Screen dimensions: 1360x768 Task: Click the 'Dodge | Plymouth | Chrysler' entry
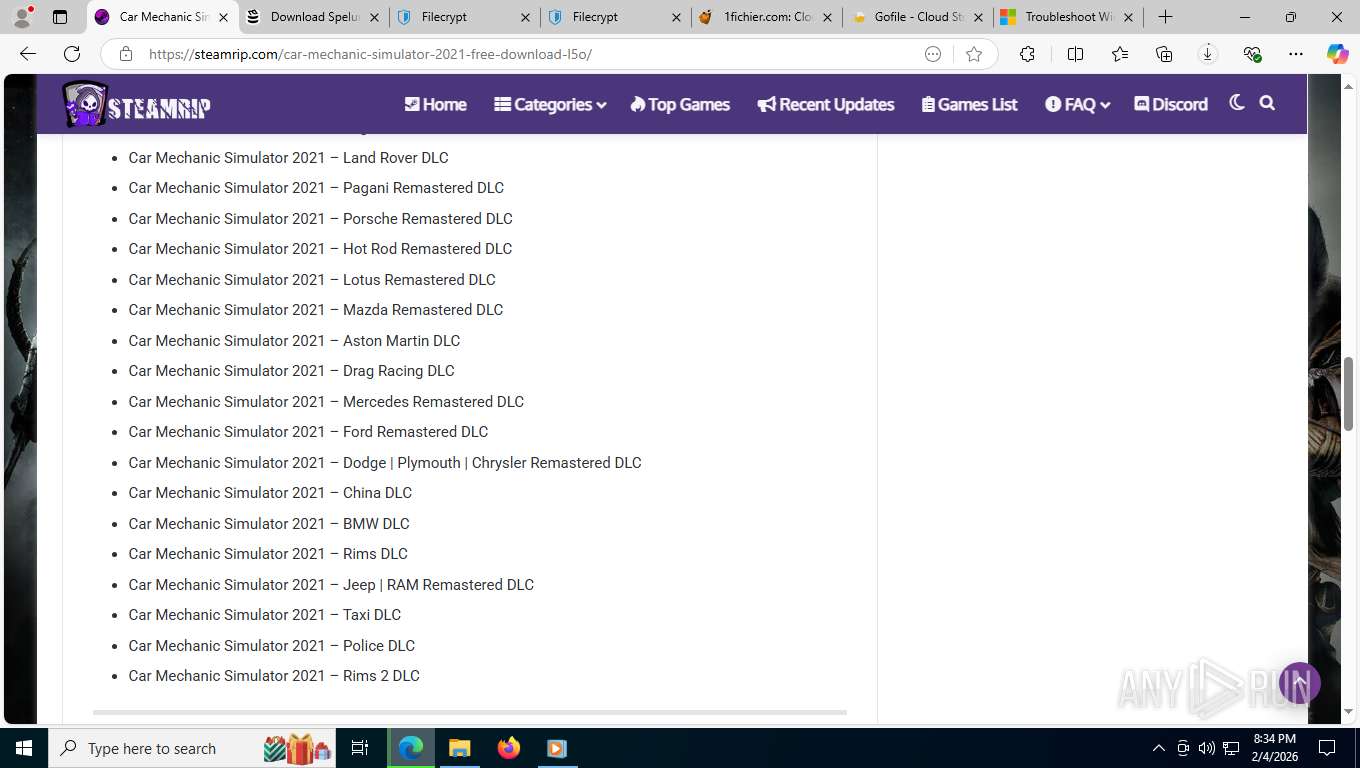click(x=385, y=462)
